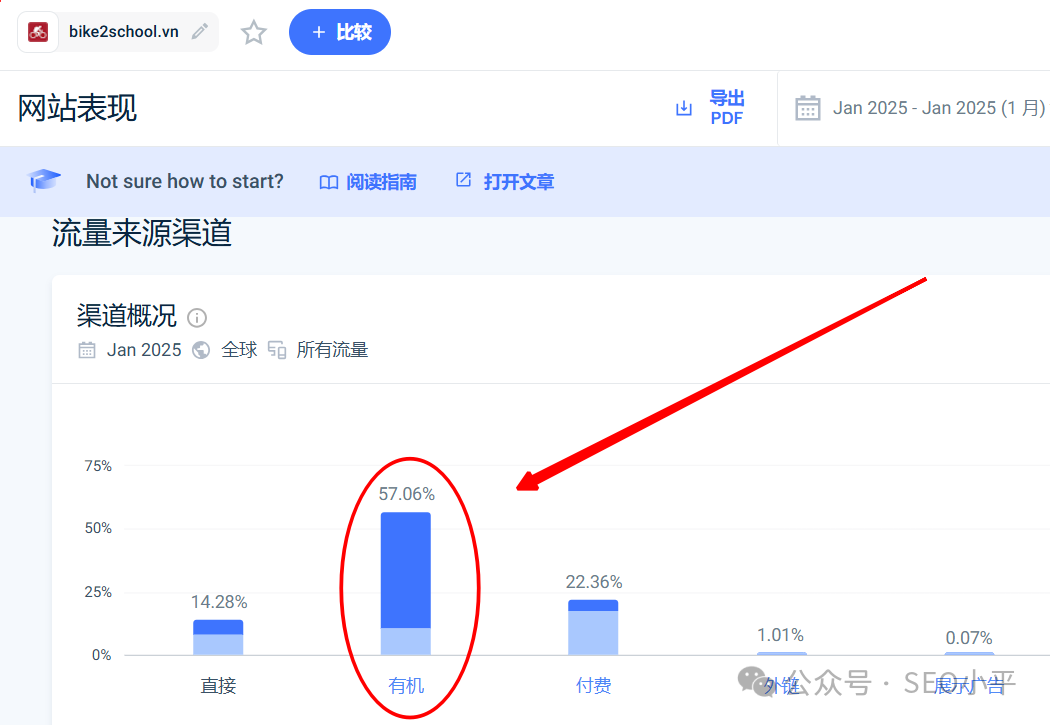
Task: Open the 付费 channel link
Action: pyautogui.click(x=593, y=686)
